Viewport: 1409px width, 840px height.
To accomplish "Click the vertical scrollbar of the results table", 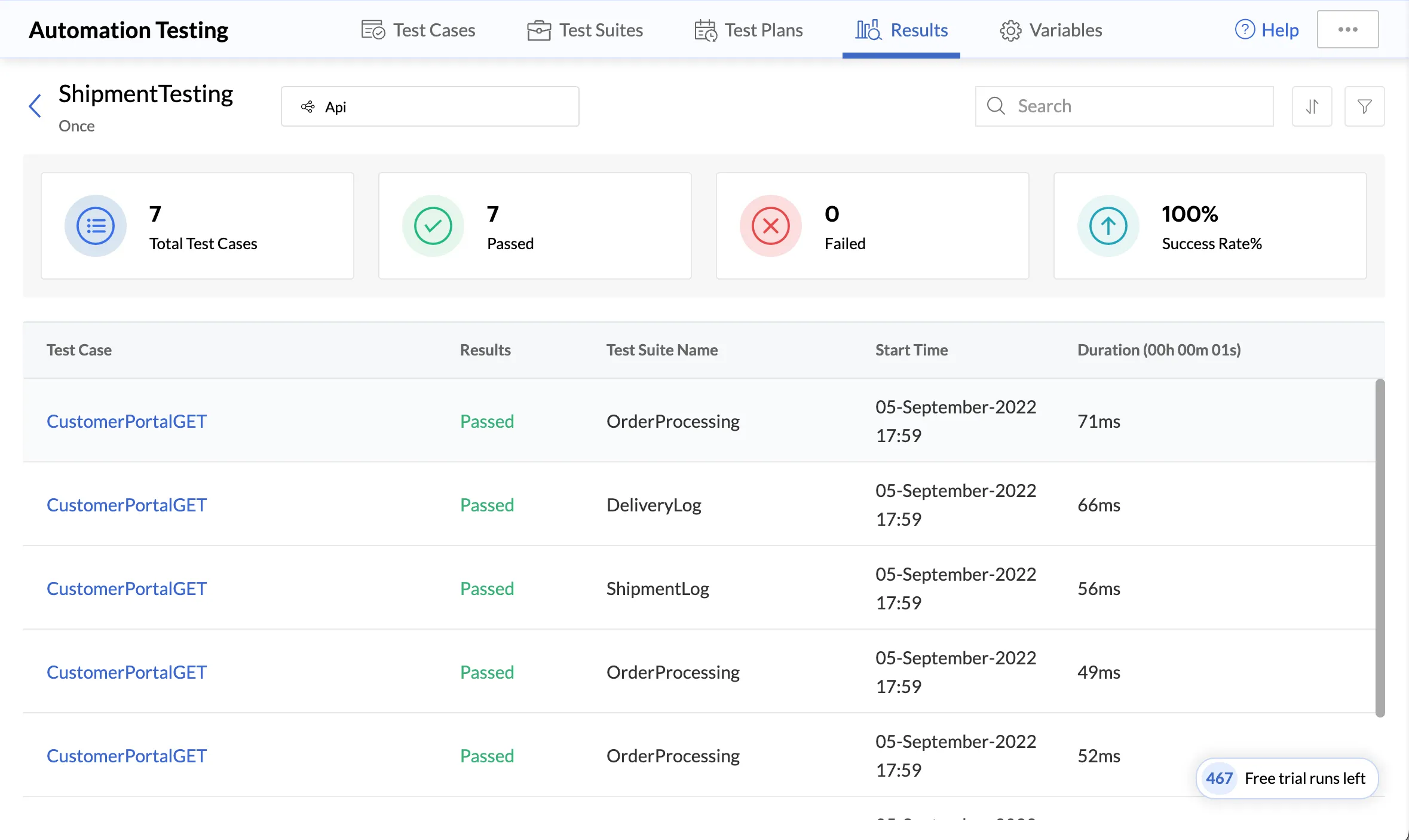I will (x=1380, y=547).
